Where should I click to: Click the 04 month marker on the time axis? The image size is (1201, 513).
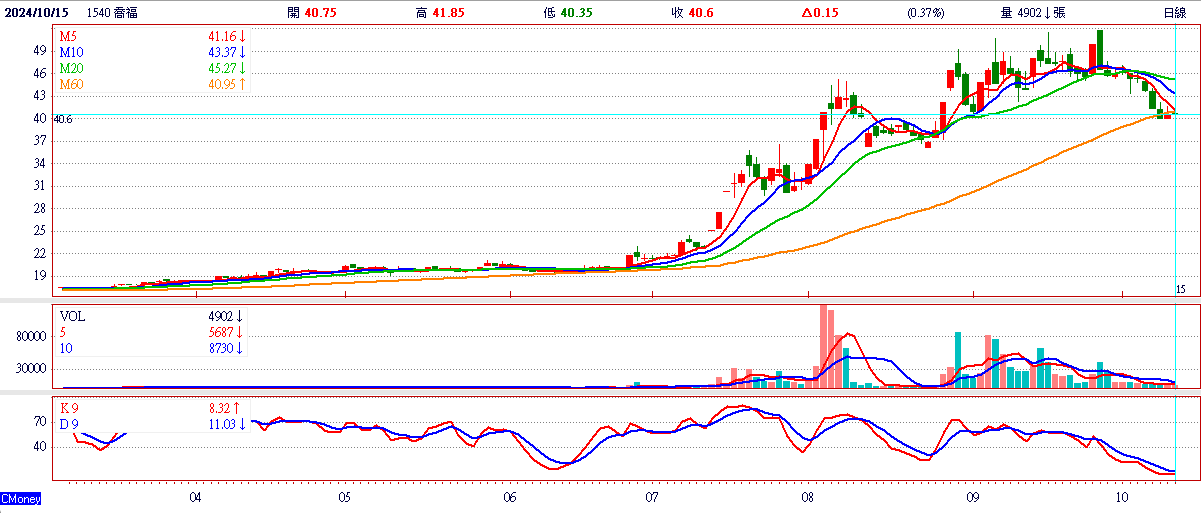(x=195, y=497)
